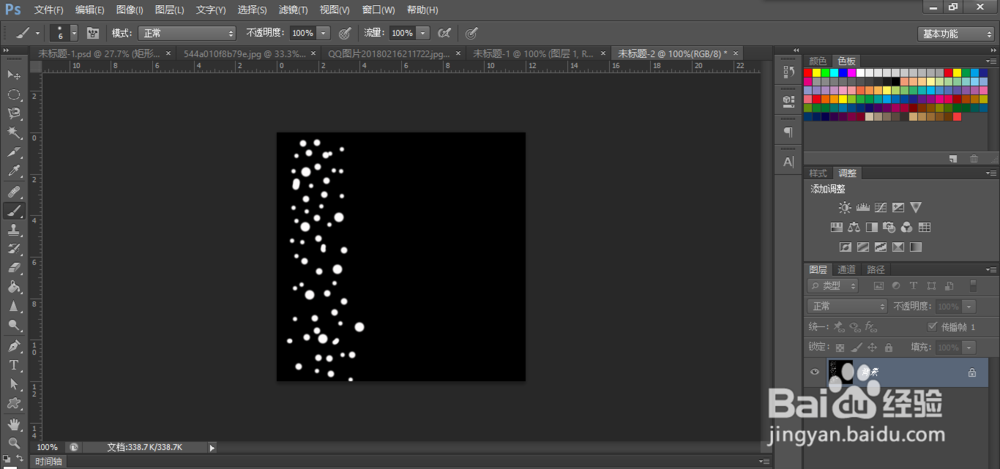Toggle pressure for opacity button
This screenshot has height=469, width=1000.
coord(345,33)
